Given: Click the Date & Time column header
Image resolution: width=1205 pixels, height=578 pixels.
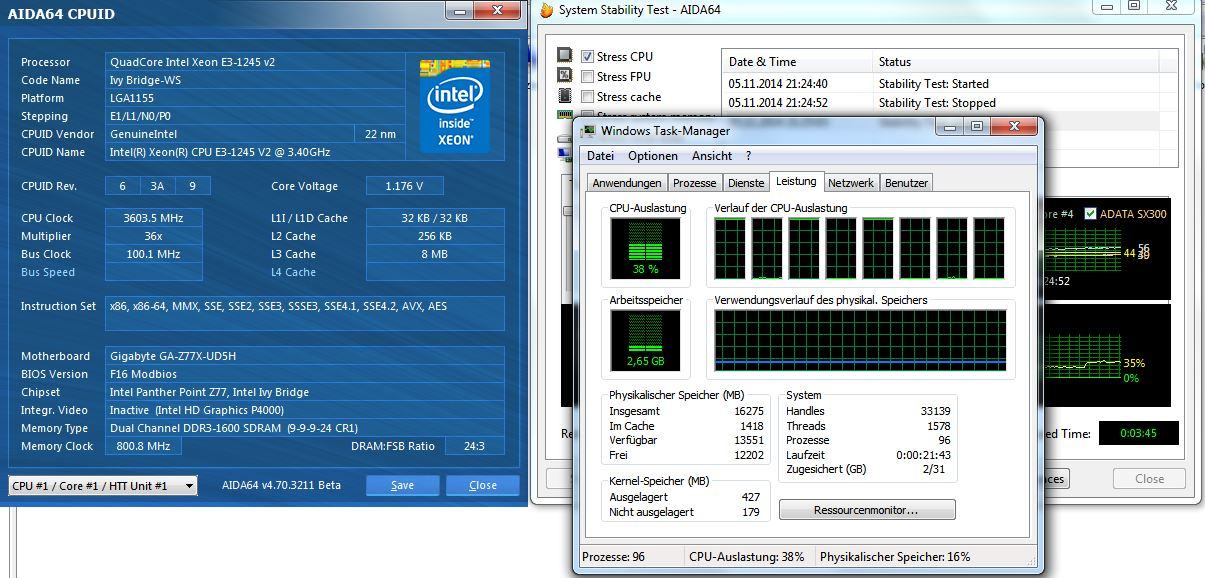Looking at the screenshot, I should [x=797, y=62].
